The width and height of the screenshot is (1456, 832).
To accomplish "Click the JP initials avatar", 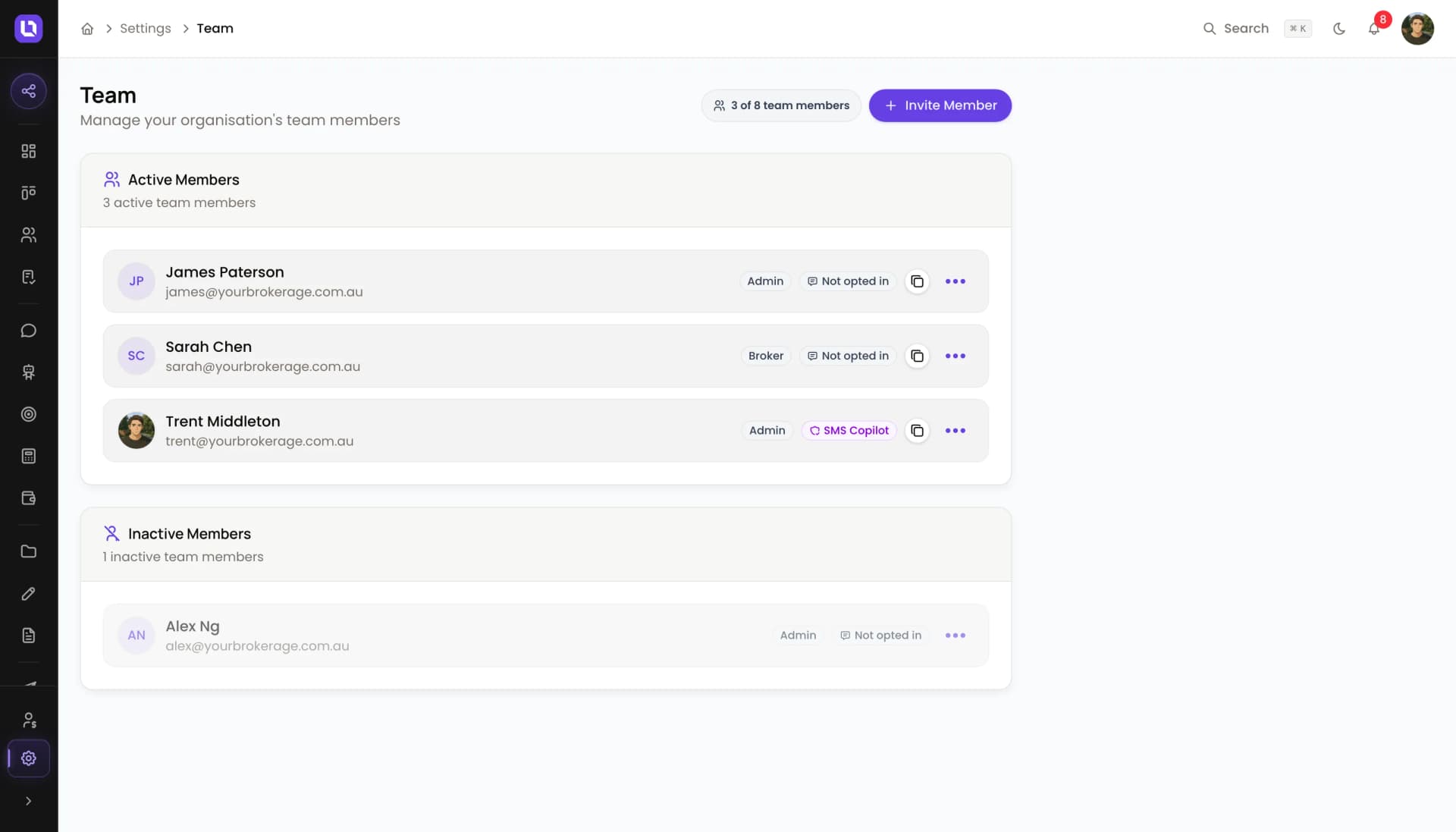I will (136, 281).
